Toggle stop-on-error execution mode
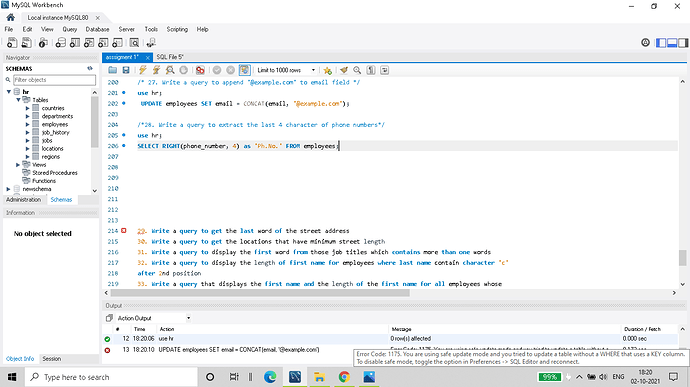This screenshot has height=387, width=690. point(200,70)
